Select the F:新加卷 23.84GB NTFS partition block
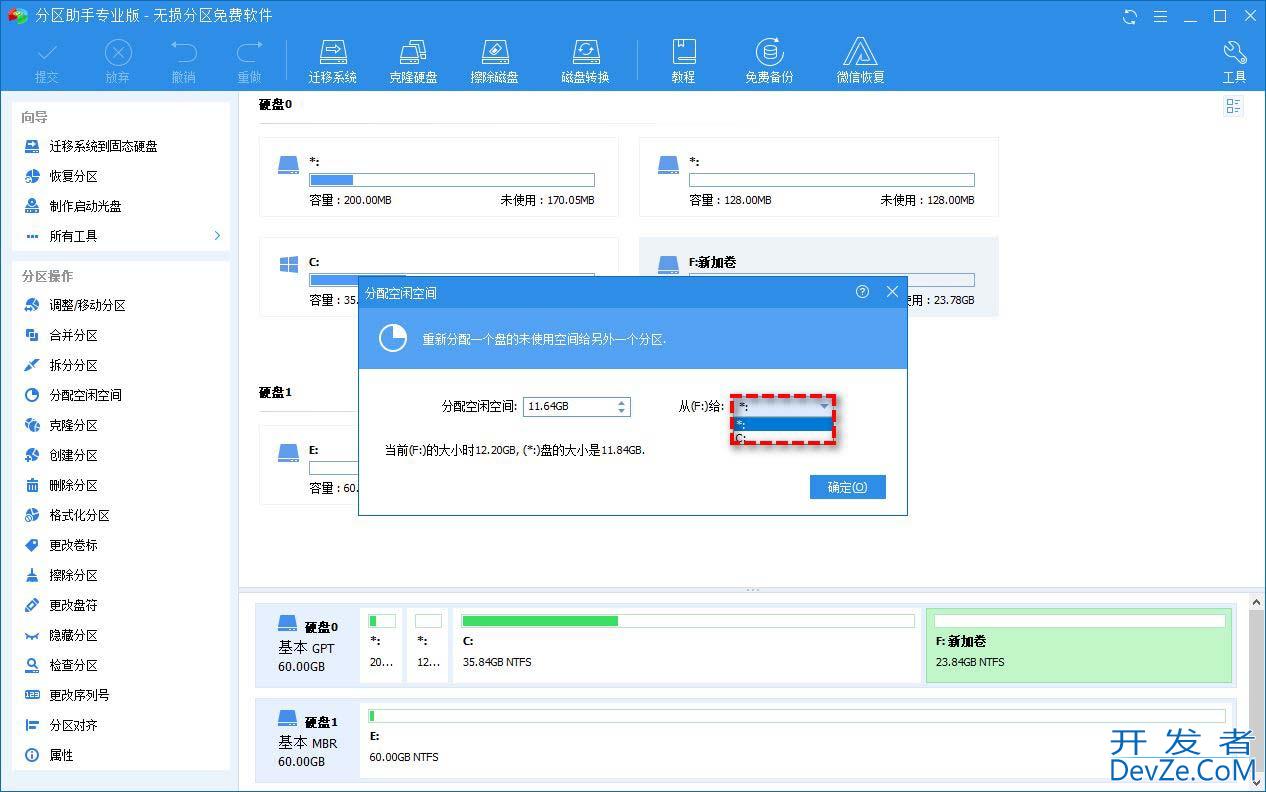 (1079, 644)
